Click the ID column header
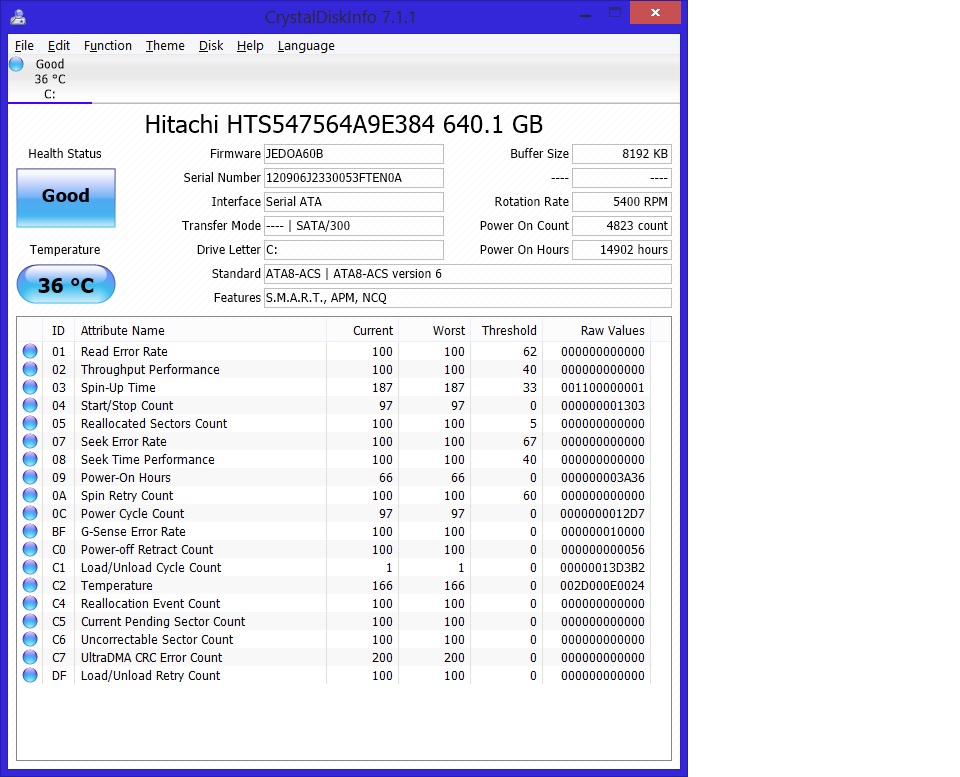Image resolution: width=960 pixels, height=777 pixels. tap(58, 331)
